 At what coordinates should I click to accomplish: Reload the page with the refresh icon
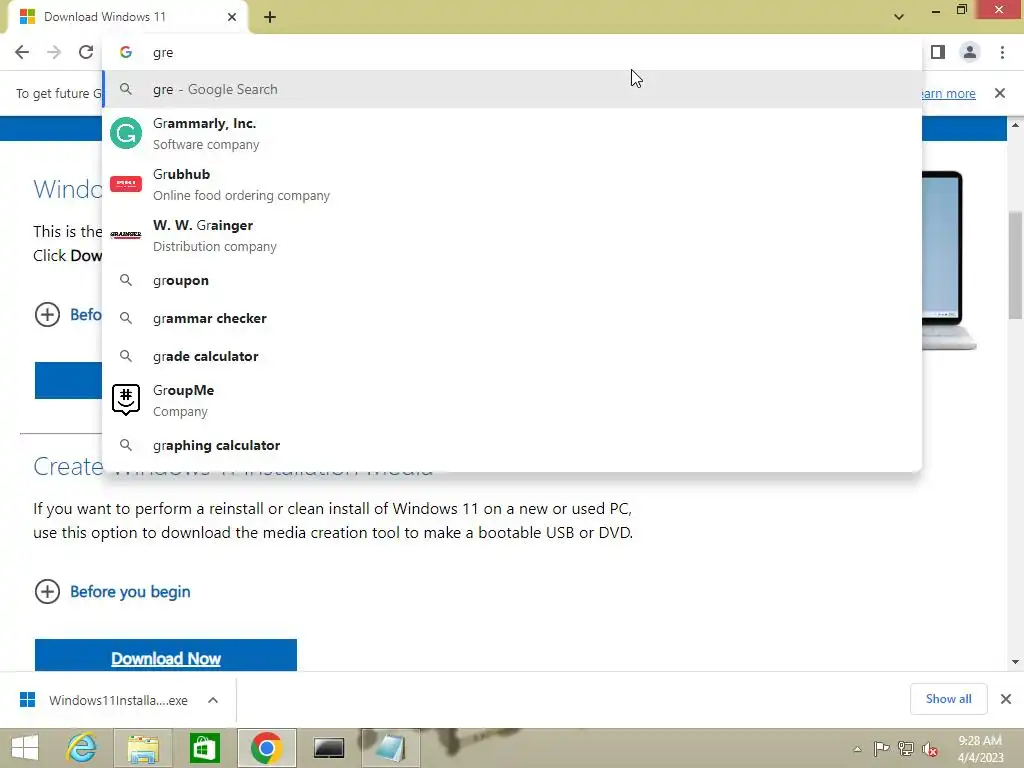pos(86,52)
